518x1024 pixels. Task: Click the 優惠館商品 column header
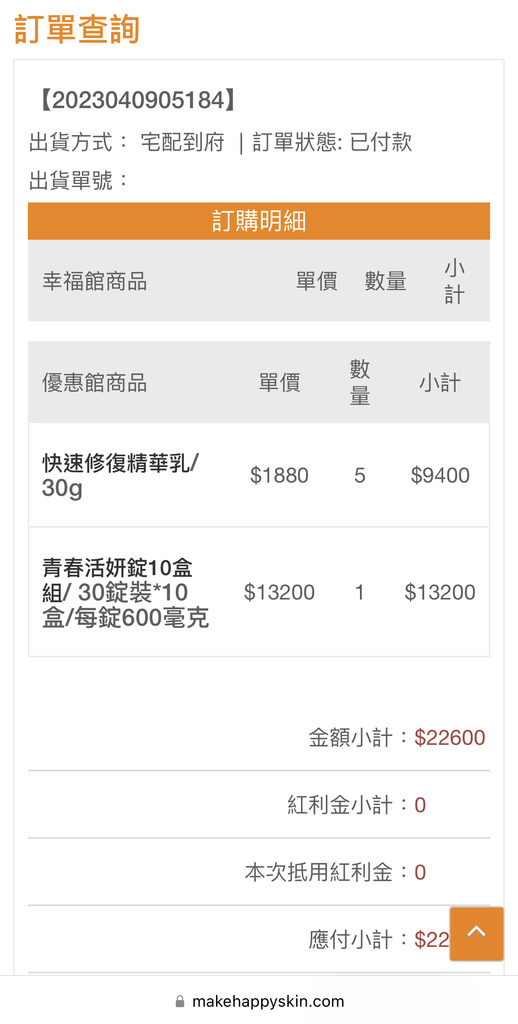[x=95, y=383]
